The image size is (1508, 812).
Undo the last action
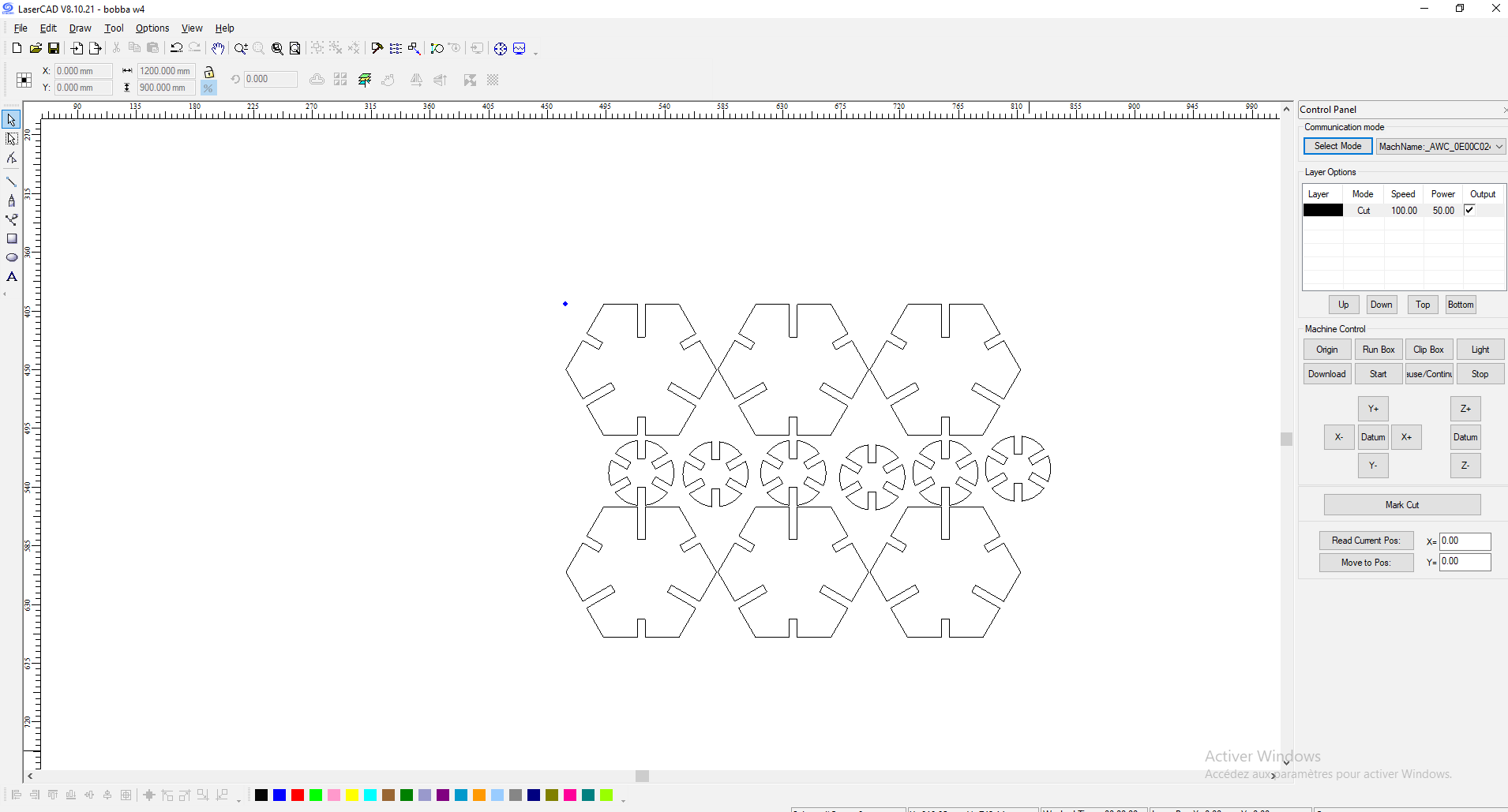pos(176,48)
